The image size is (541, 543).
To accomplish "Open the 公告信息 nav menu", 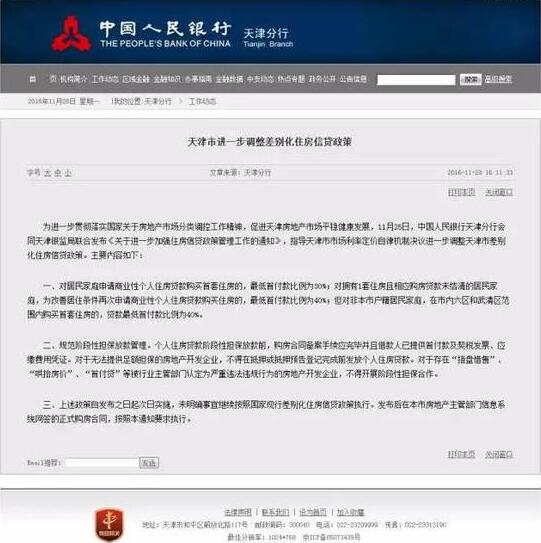I will (x=353, y=79).
